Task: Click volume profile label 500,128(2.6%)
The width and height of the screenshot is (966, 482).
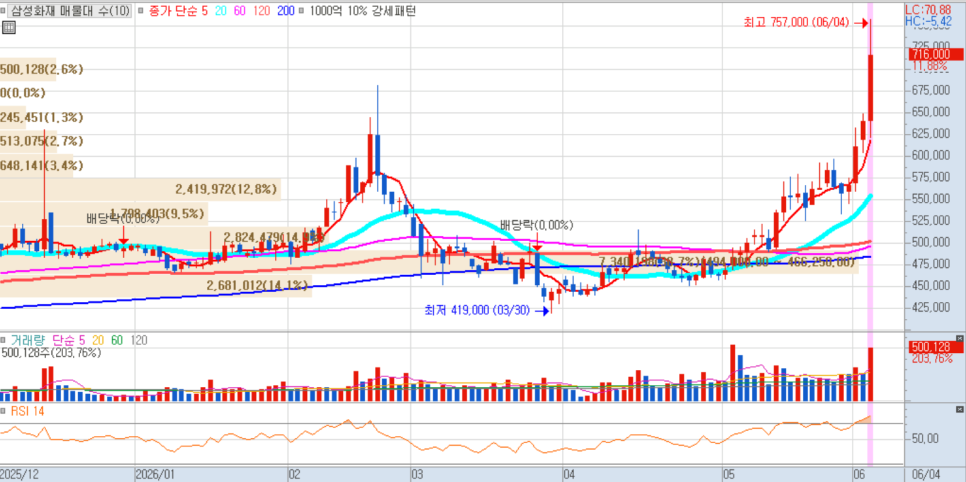Action: click(x=41, y=70)
